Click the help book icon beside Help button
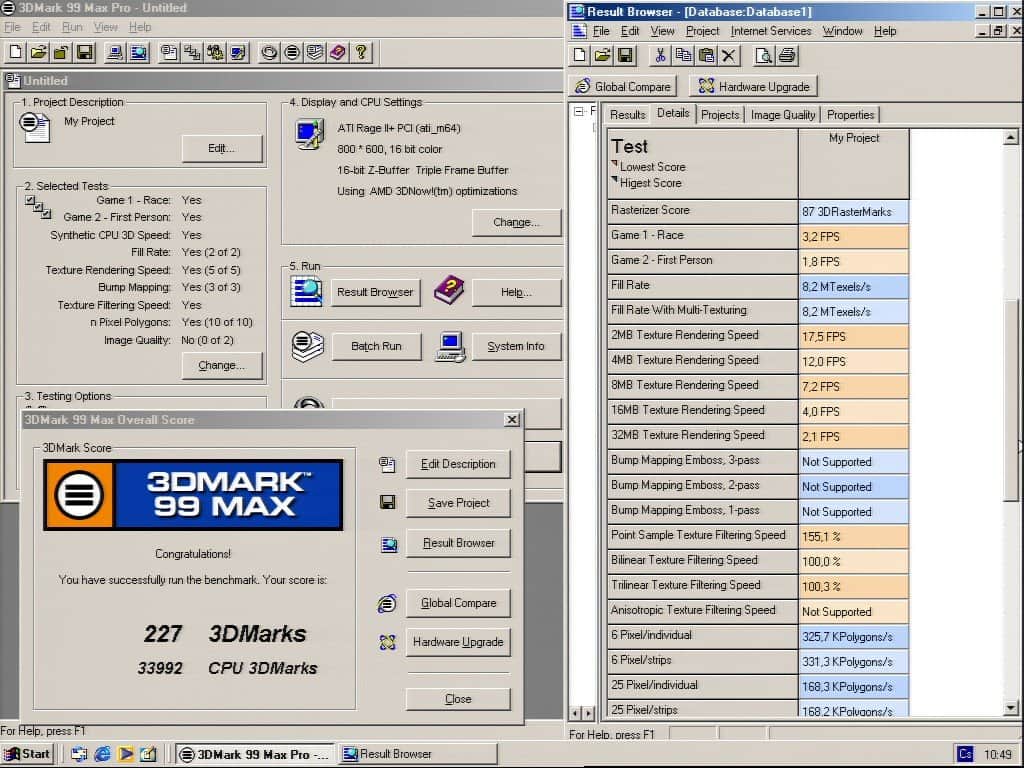 click(x=448, y=291)
